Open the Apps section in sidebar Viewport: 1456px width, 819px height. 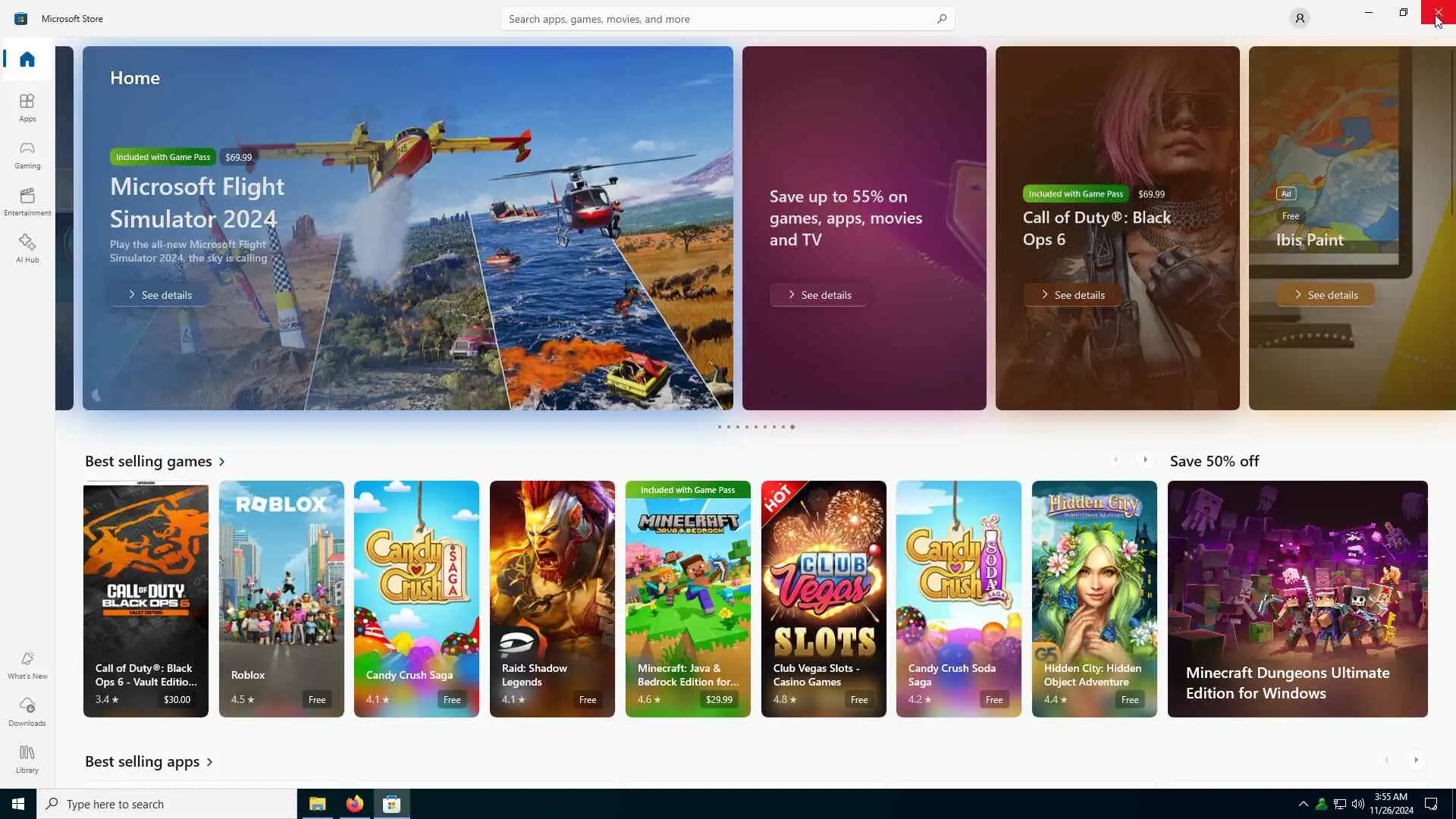coord(27,107)
